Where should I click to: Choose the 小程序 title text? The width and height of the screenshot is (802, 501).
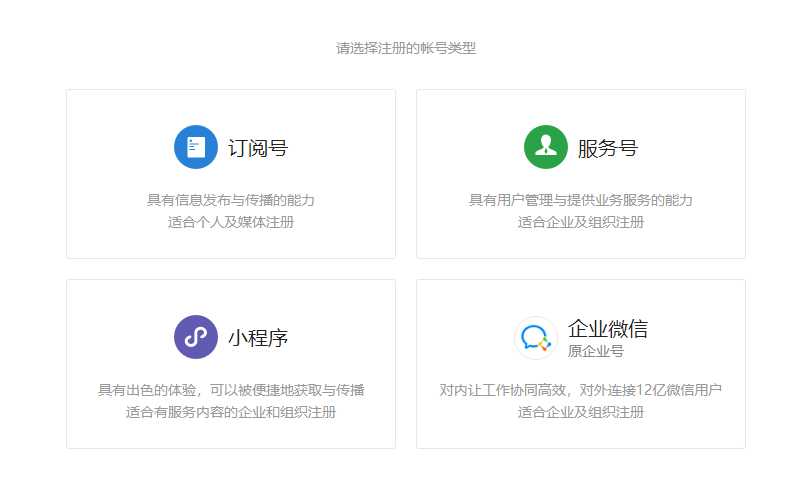[258, 338]
